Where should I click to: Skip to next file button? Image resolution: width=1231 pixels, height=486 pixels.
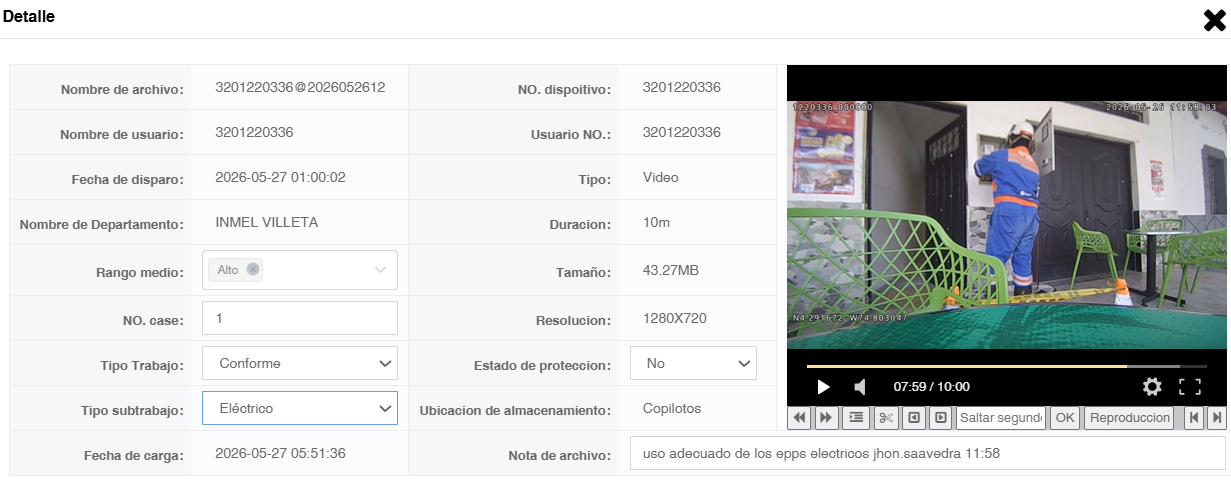point(1216,417)
